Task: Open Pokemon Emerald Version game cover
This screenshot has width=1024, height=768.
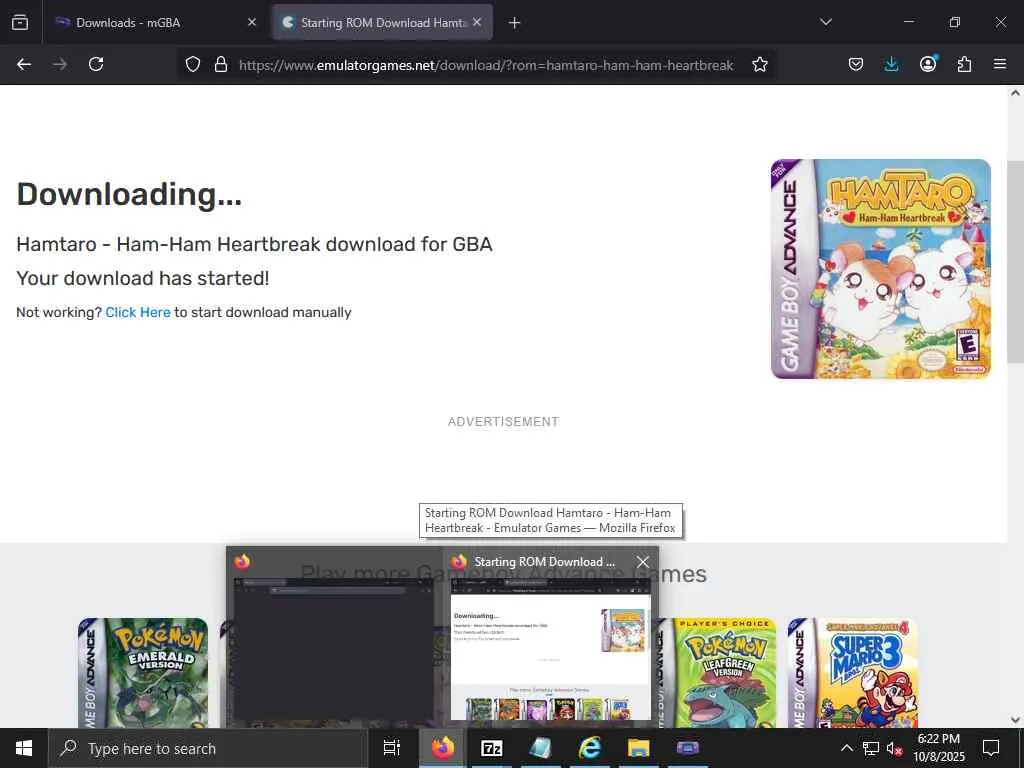Action: pos(143,673)
